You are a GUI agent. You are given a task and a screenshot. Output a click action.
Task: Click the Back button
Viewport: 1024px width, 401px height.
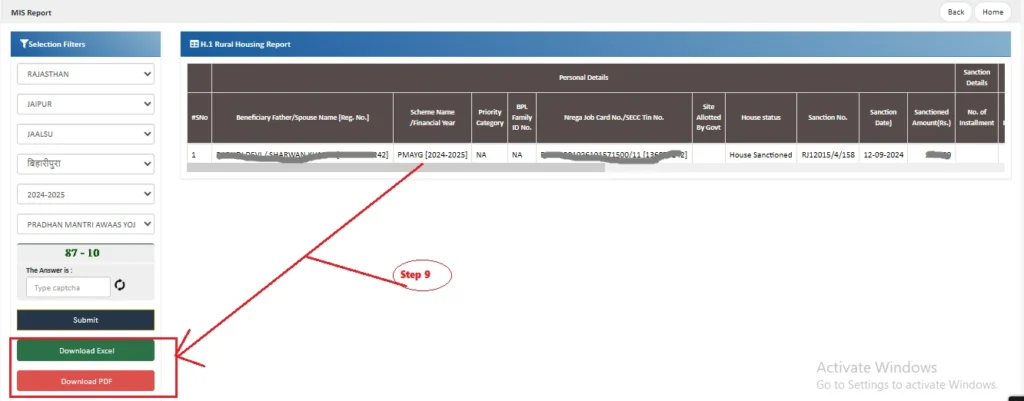[955, 12]
